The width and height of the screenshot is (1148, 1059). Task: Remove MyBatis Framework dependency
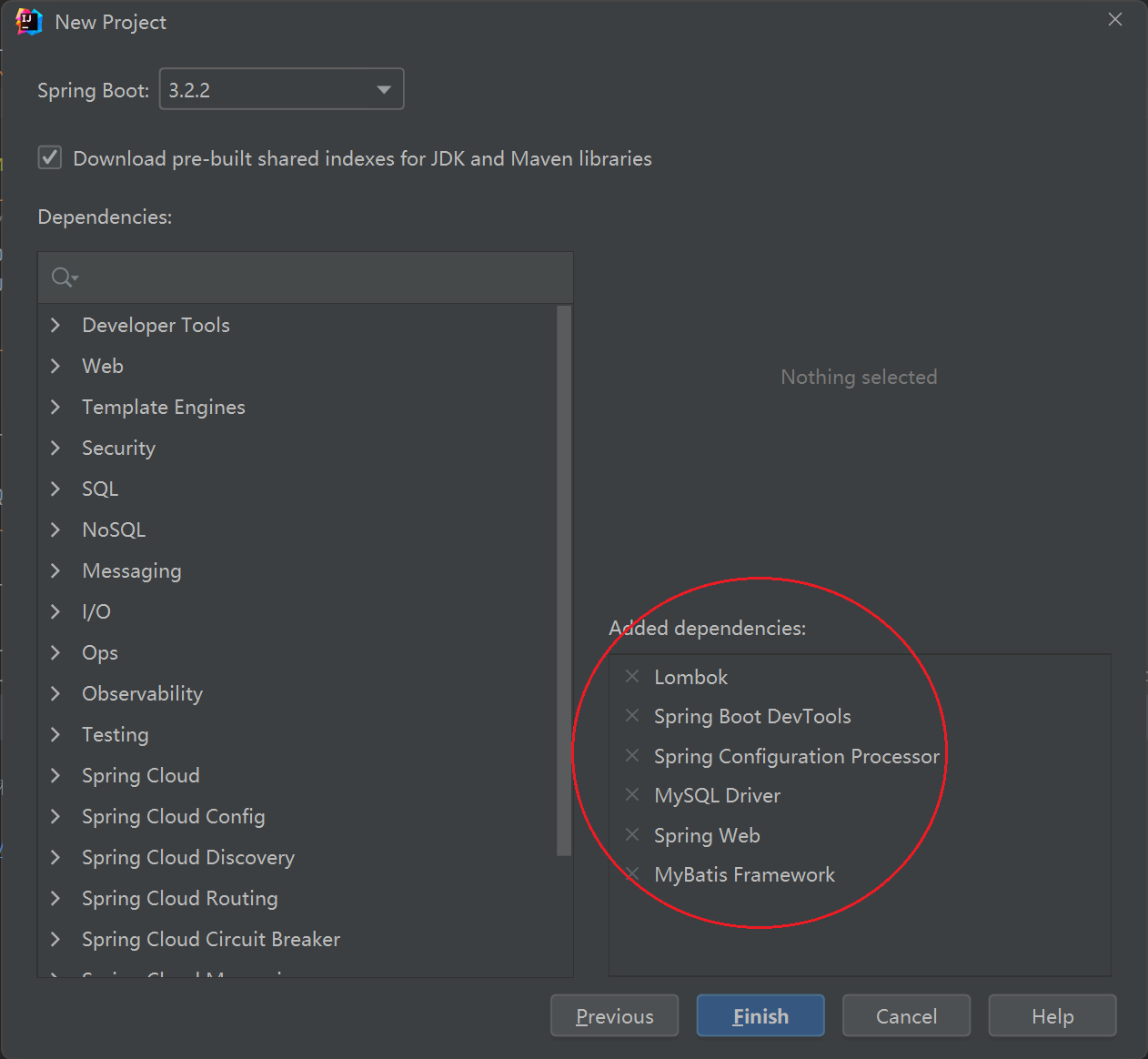point(632,873)
